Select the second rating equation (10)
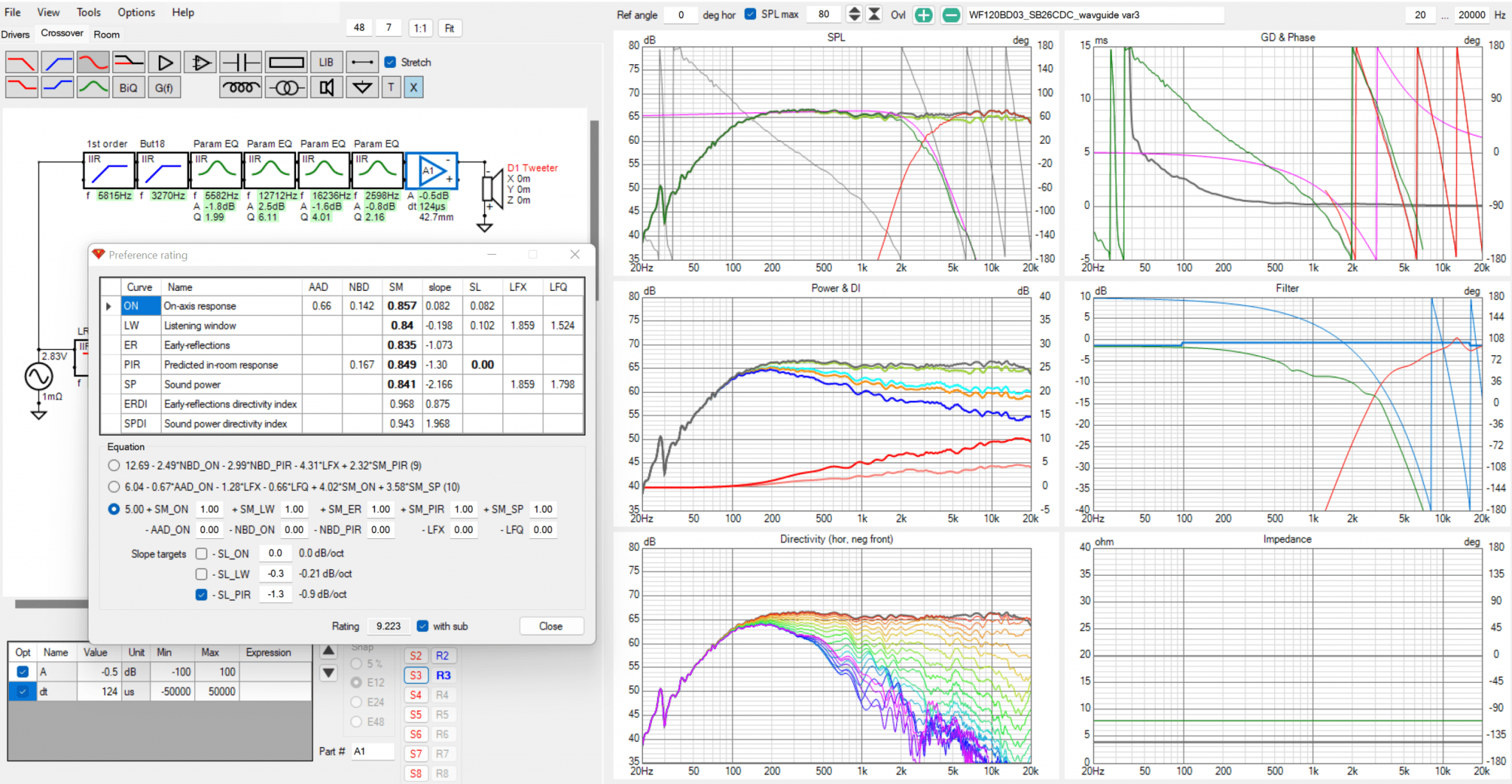The width and height of the screenshot is (1512, 784). point(114,487)
